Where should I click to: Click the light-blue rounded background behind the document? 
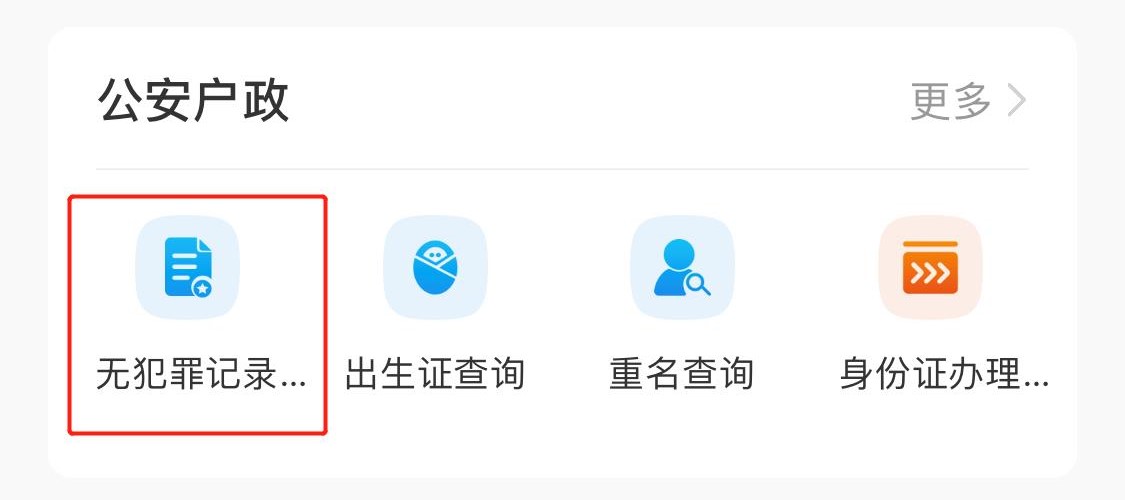coord(188,268)
